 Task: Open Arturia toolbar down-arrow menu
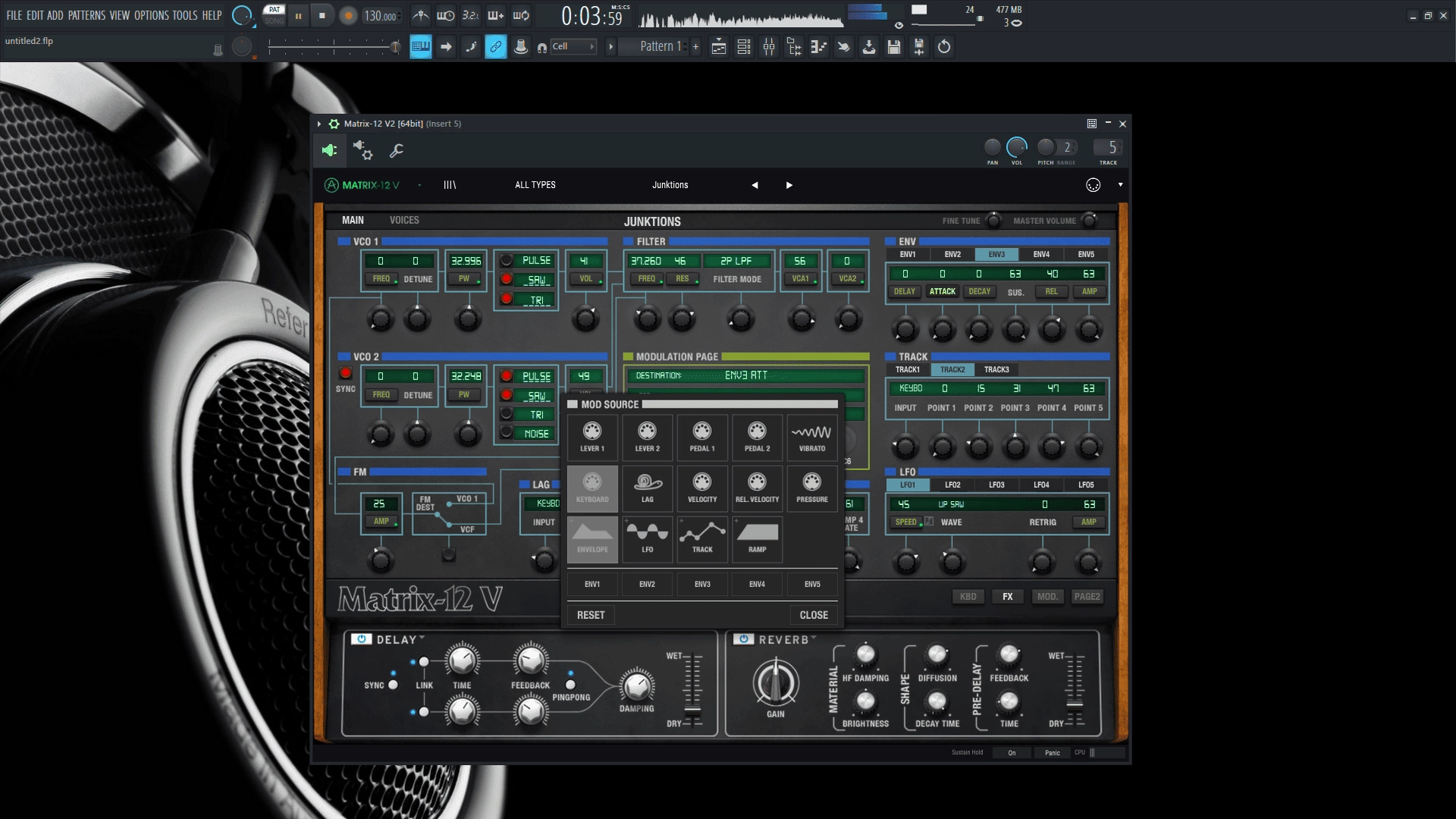1120,185
